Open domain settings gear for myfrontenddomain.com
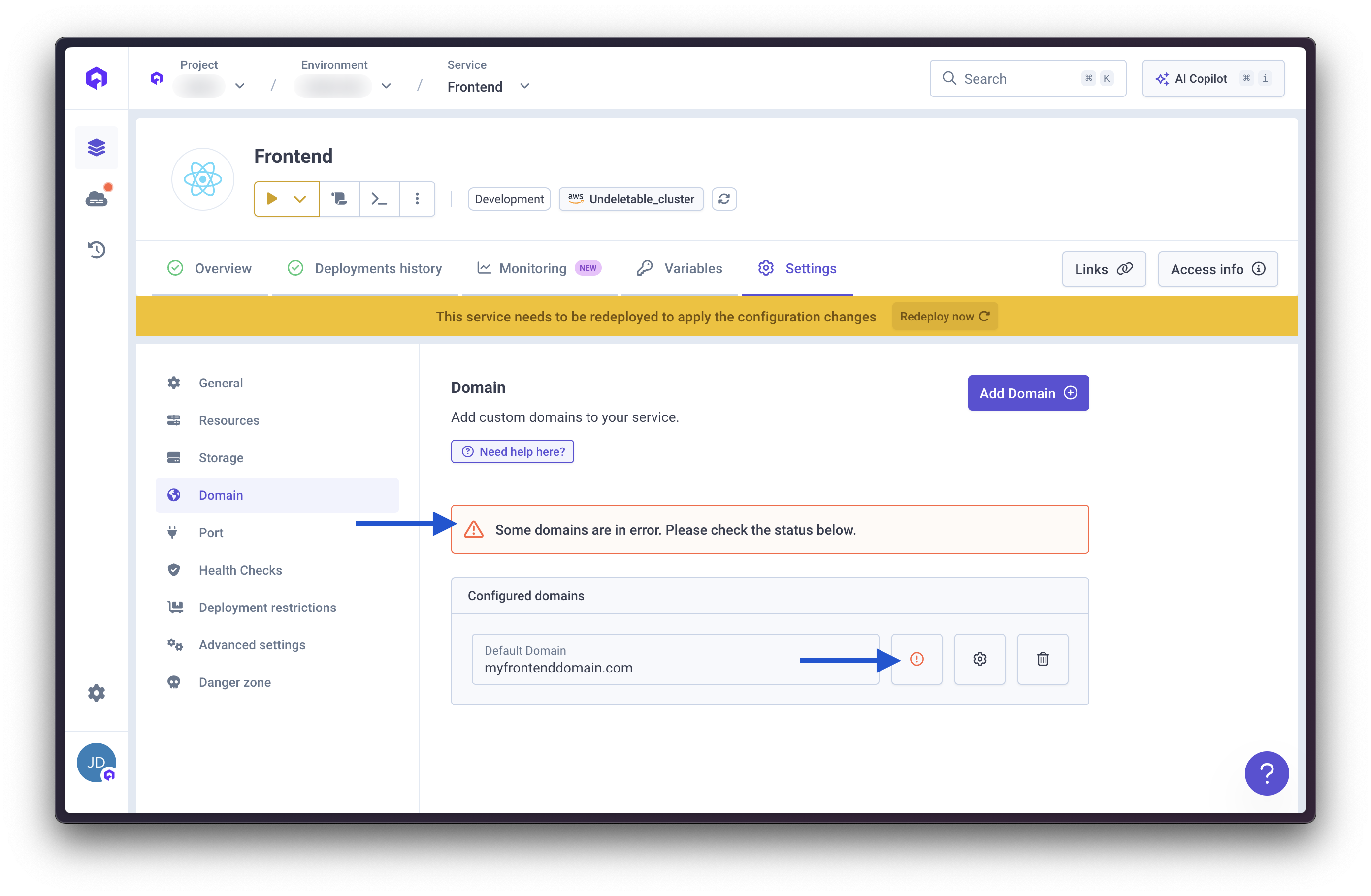The height and width of the screenshot is (896, 1371). point(979,659)
